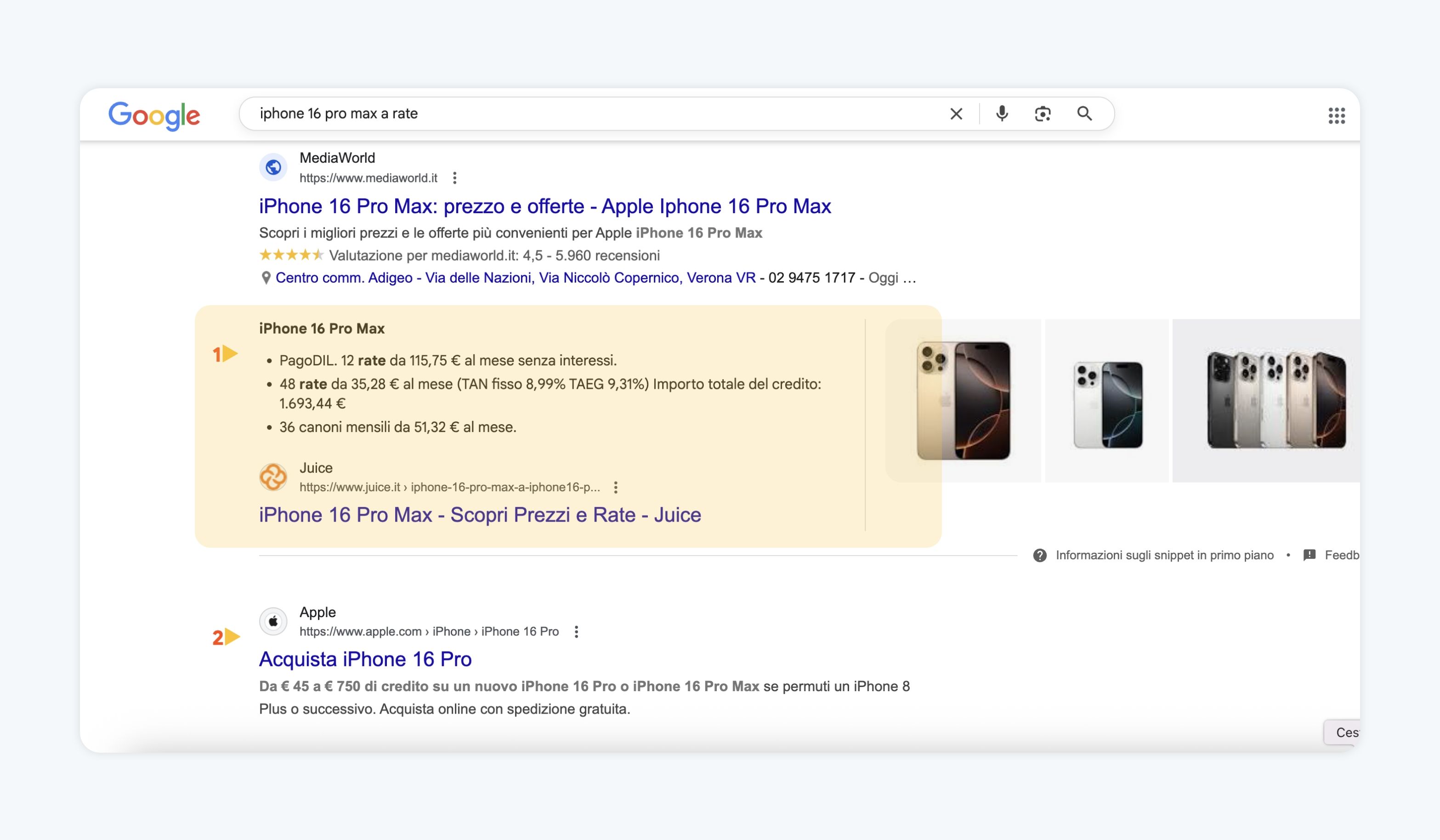Click the https://www.mediaworld.it URL text
Screen dimensions: 1440x840
pos(368,178)
